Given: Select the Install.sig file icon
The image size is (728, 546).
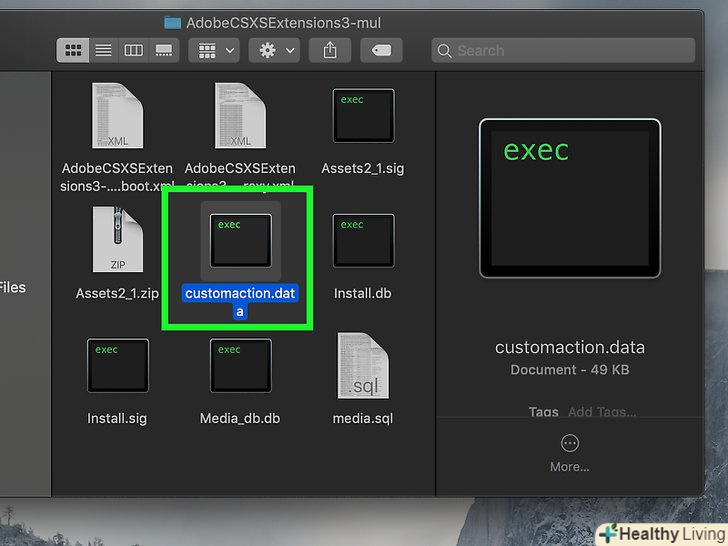Looking at the screenshot, I should [118, 365].
